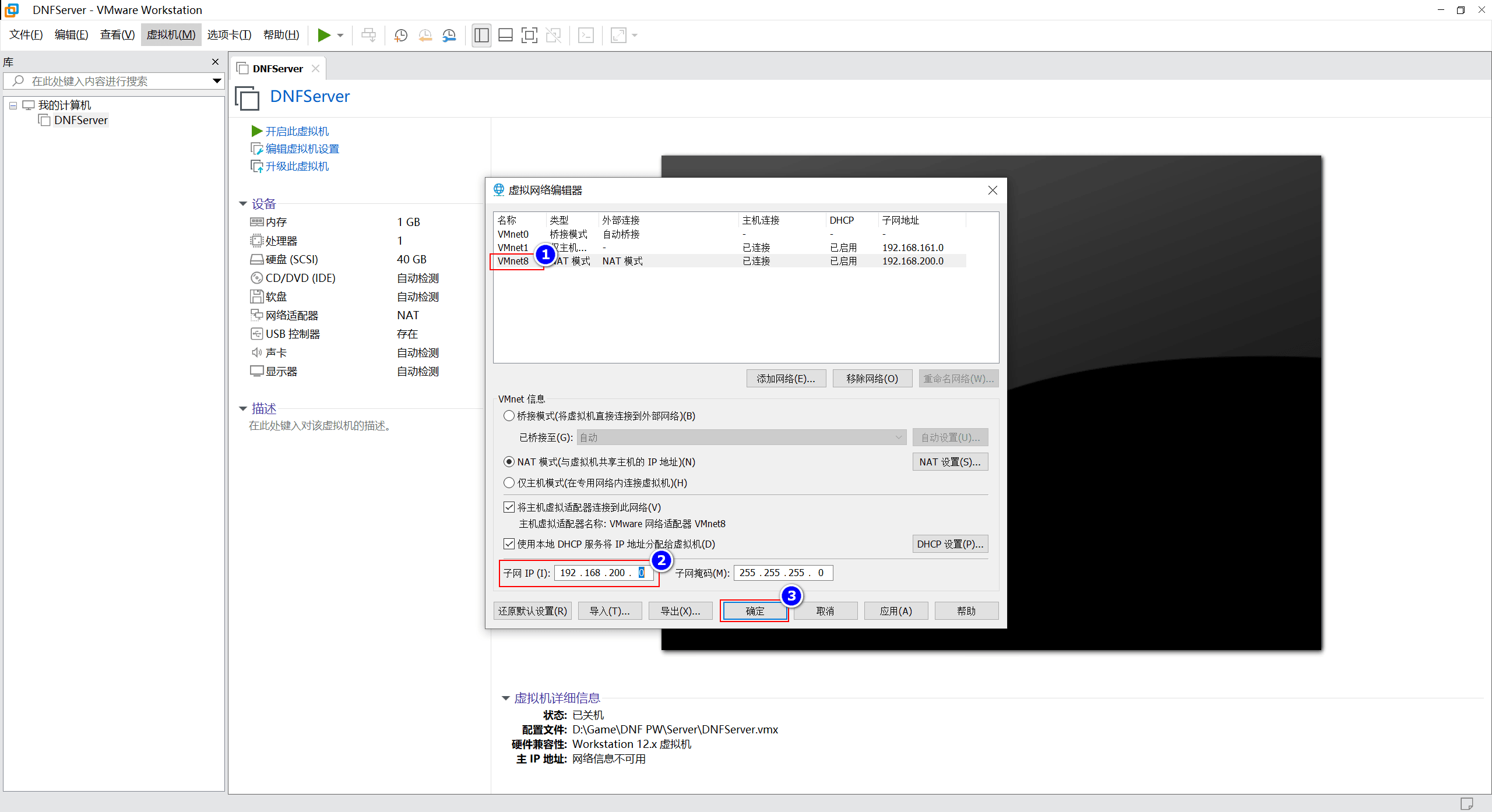This screenshot has width=1492, height=812.
Task: Click 导入(T)... button
Action: click(610, 611)
